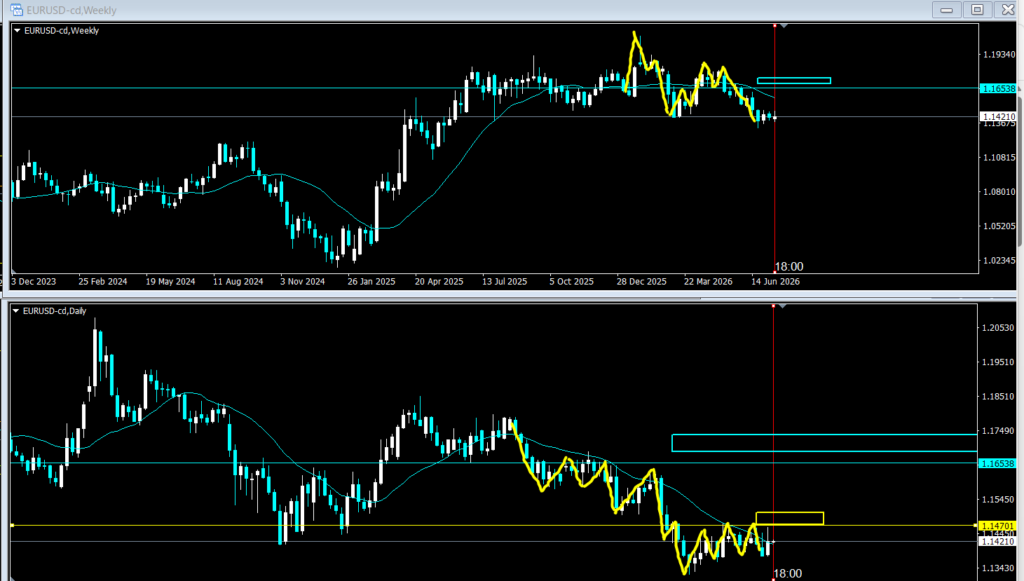Click the white 1.14210 price tag on Weekly chart
Image resolution: width=1024 pixels, height=581 pixels.
[x=999, y=116]
